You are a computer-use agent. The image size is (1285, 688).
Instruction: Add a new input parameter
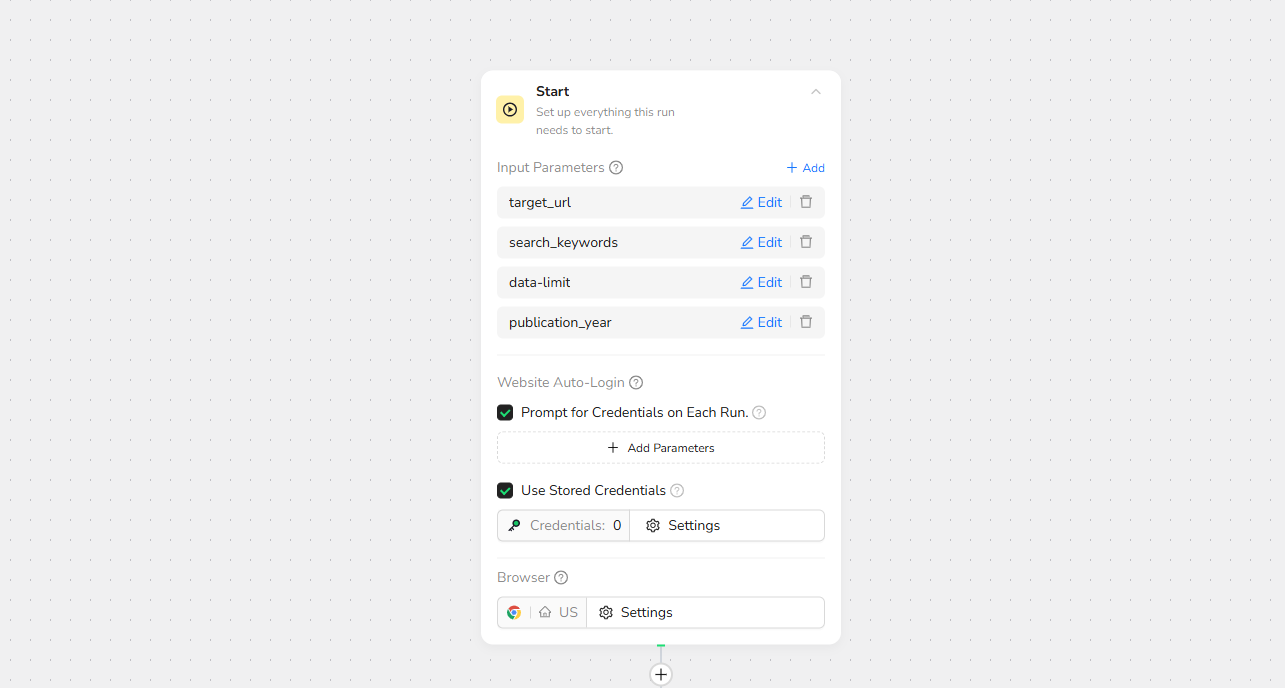pos(806,168)
